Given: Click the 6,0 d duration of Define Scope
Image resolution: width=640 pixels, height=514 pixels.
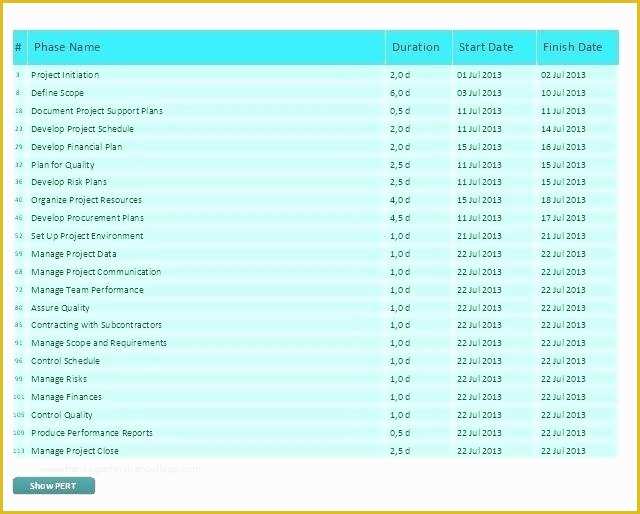Looking at the screenshot, I should click(400, 93).
